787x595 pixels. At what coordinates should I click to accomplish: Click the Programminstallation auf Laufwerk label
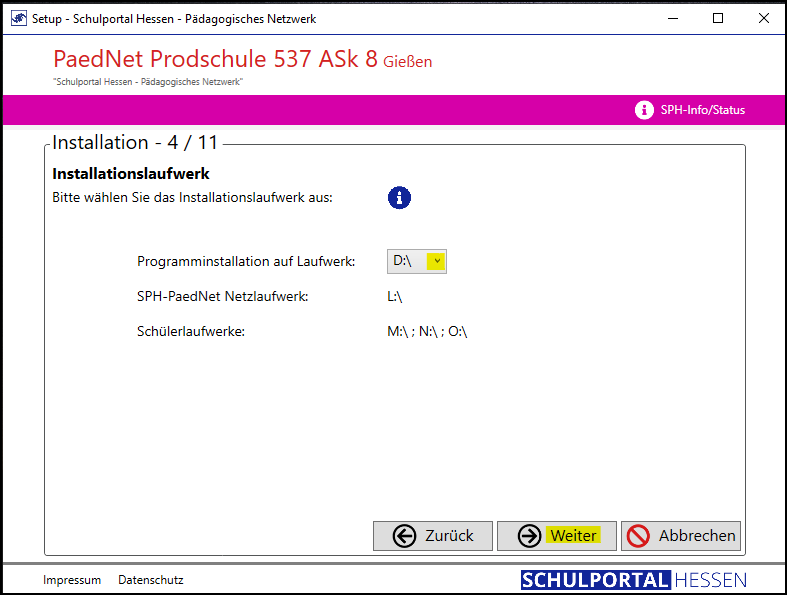(x=246, y=262)
